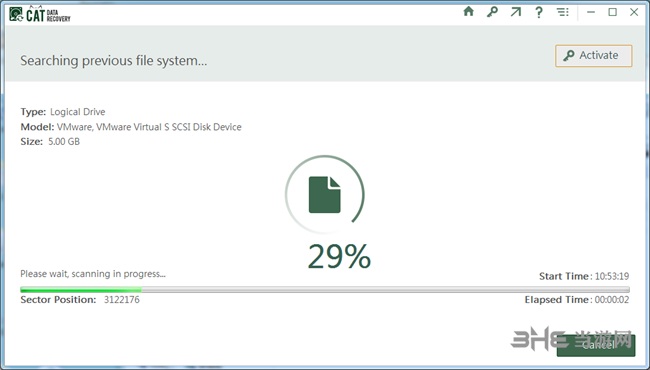Viewport: 650px width, 370px height.
Task: Click the Size 5.00 GB text
Action: (50, 142)
